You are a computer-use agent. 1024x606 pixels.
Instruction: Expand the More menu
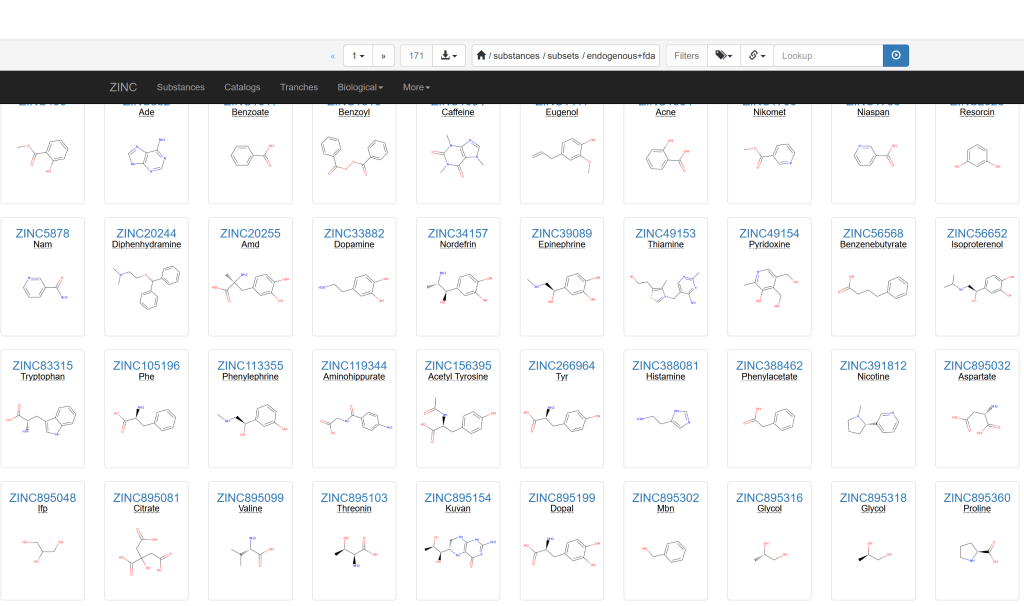(x=416, y=87)
